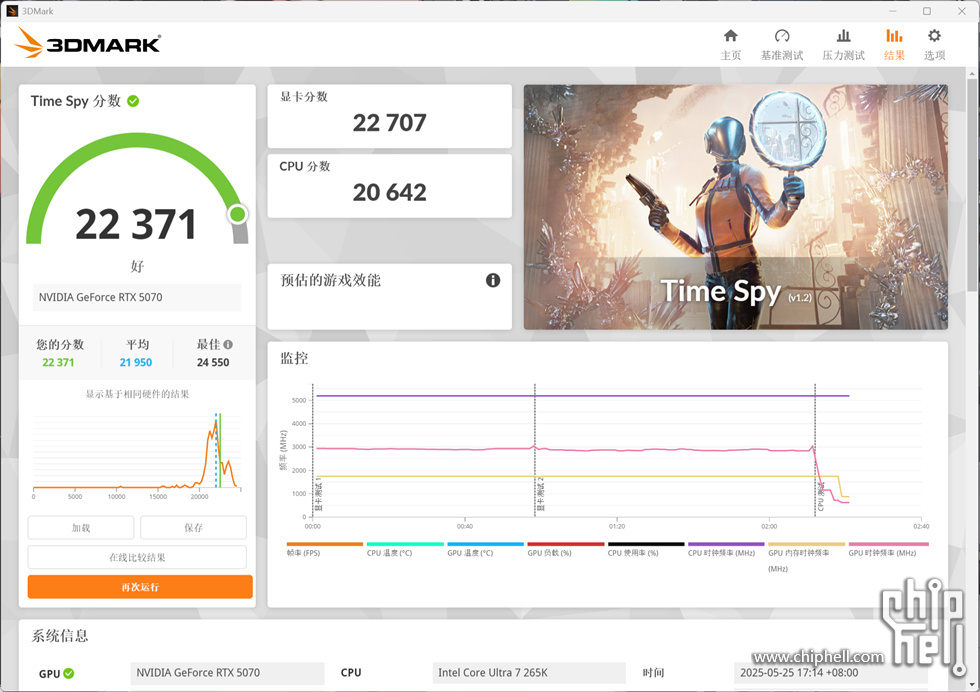Click the CPU 测试 marker line in chart
Viewport: 980px width, 692px height.
pos(815,450)
